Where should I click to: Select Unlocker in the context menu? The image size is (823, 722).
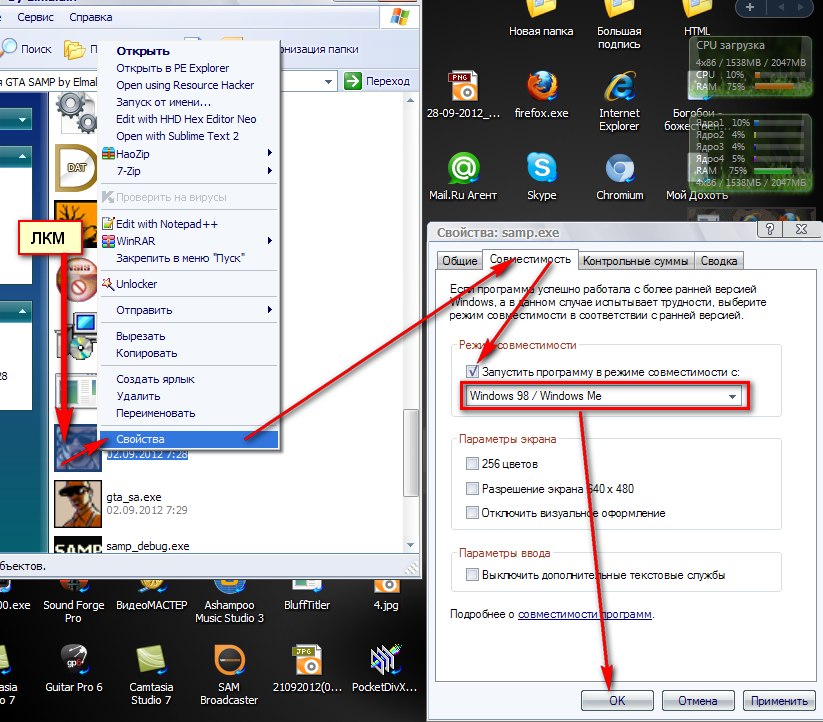click(189, 284)
